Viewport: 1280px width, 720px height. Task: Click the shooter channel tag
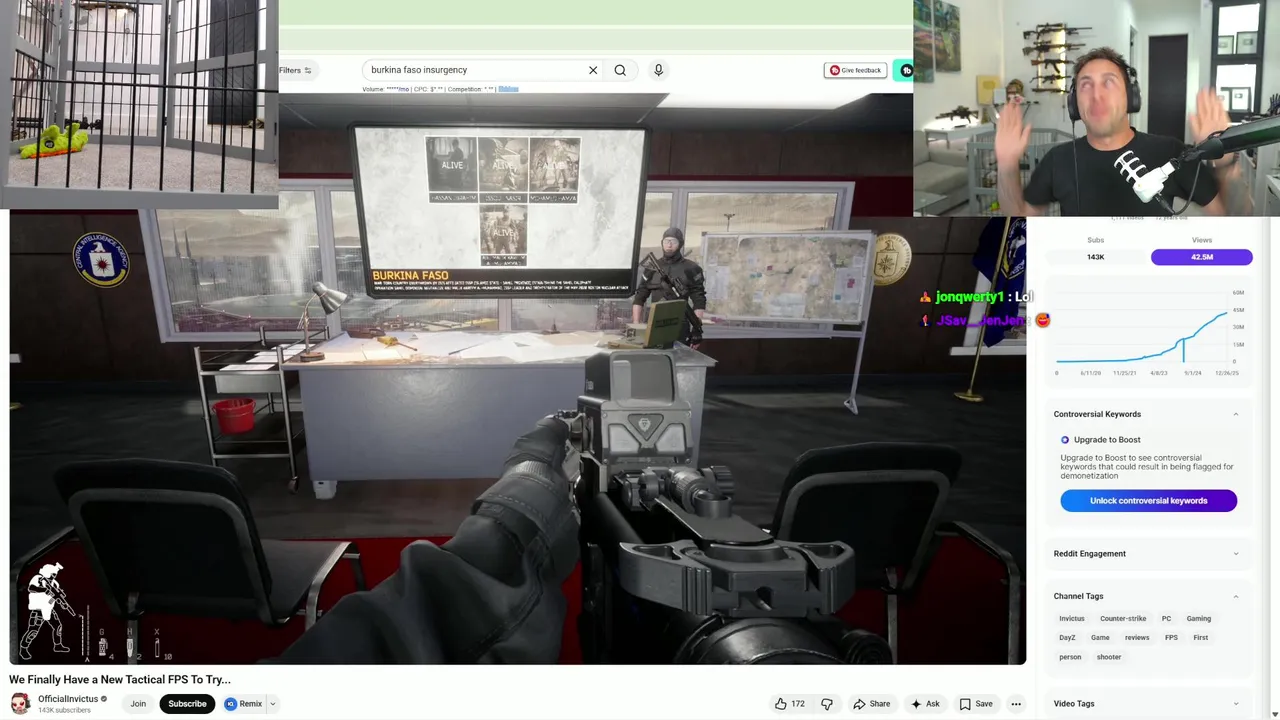tap(1108, 657)
